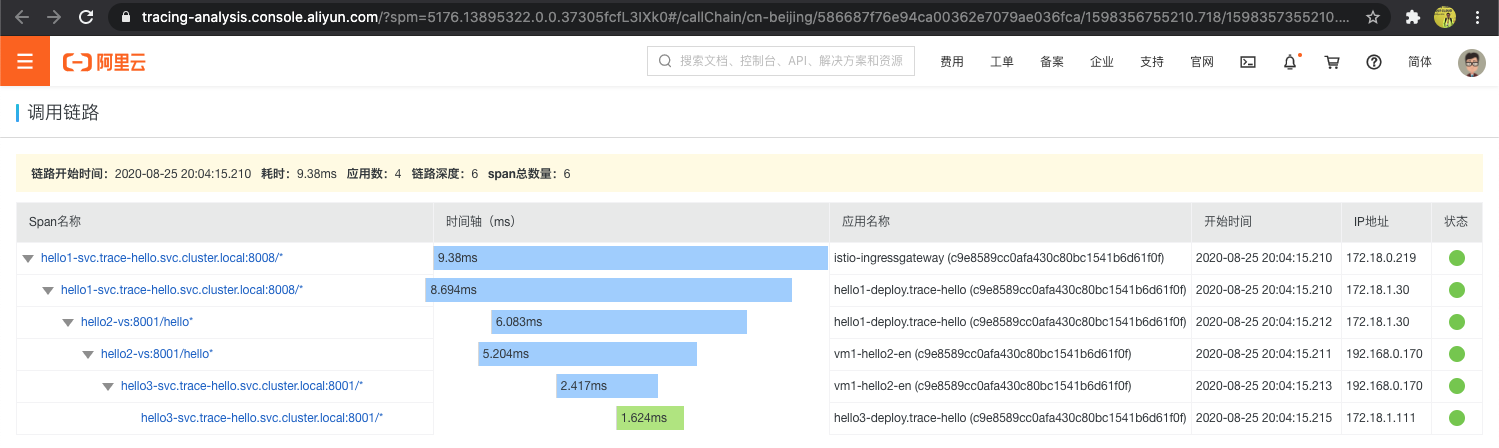Click the istio-ingressgateway application name
This screenshot has height=448, width=1499.
[x=999, y=258]
